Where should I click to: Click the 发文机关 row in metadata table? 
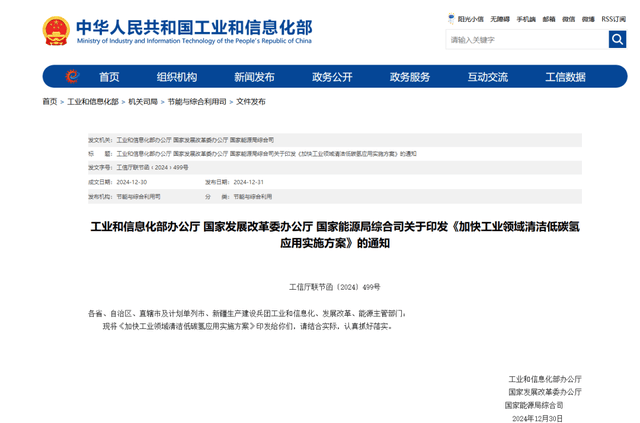335,140
